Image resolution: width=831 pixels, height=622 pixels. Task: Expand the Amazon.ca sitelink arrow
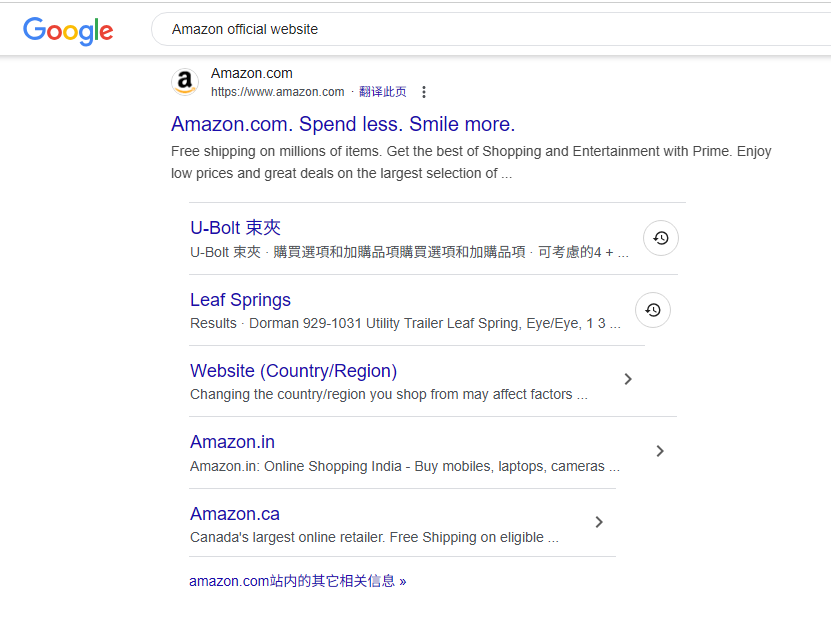click(599, 522)
